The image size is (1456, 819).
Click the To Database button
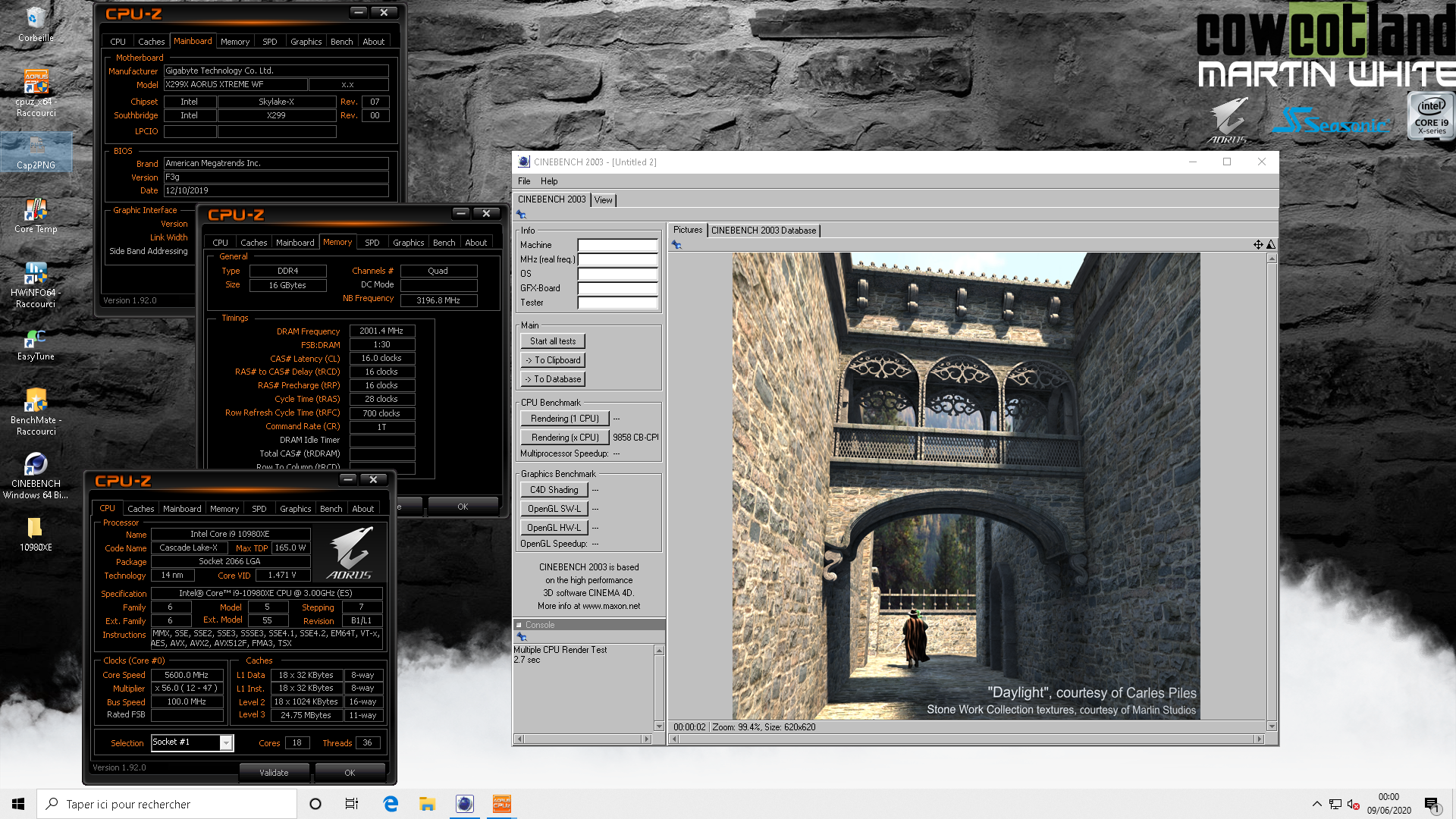[x=552, y=379]
